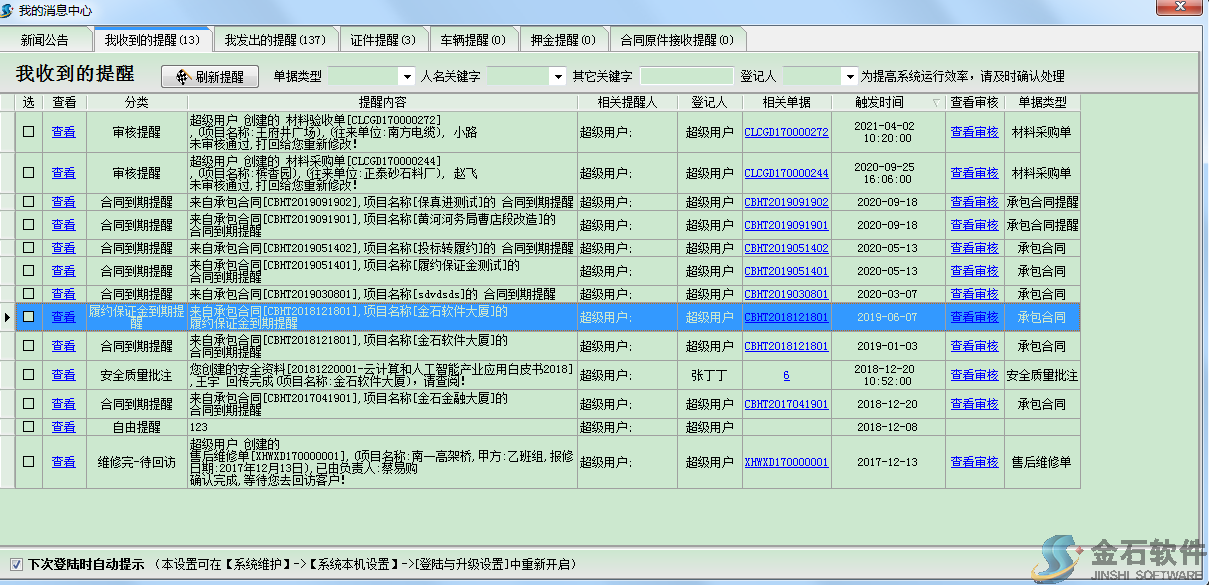Switch to the 新闻公告 tab

[45, 41]
